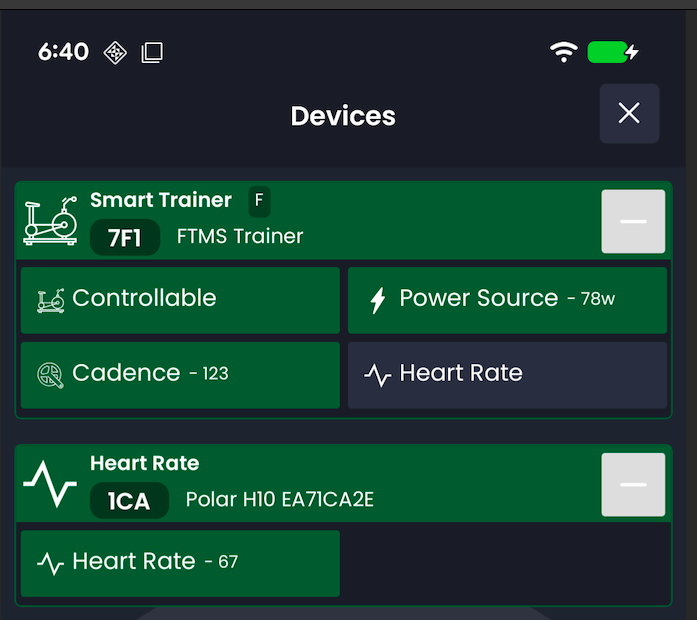The height and width of the screenshot is (620, 697).
Task: Toggle Heart Rate 67 on Polar H10
Action: click(x=180, y=562)
